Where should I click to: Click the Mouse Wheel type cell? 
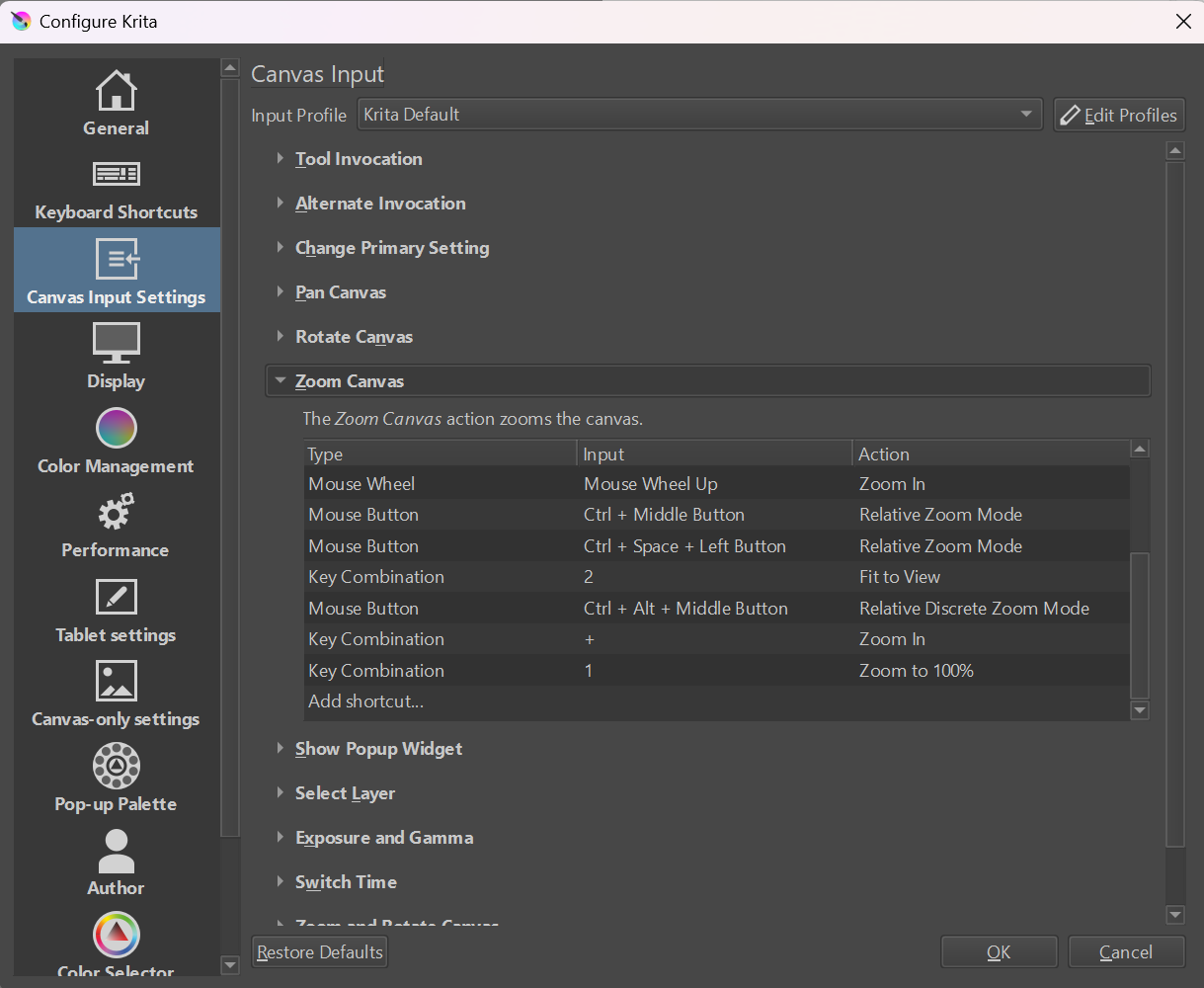441,484
